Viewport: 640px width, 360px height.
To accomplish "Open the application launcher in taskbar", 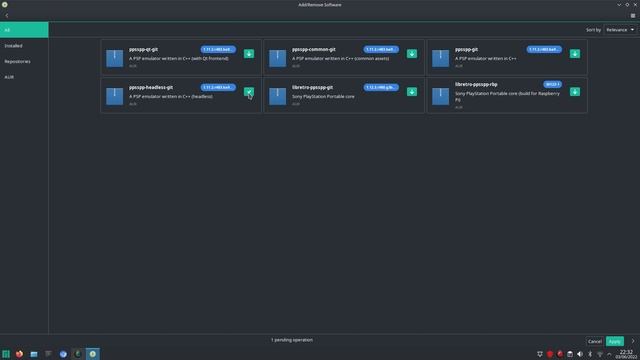I will [6, 354].
